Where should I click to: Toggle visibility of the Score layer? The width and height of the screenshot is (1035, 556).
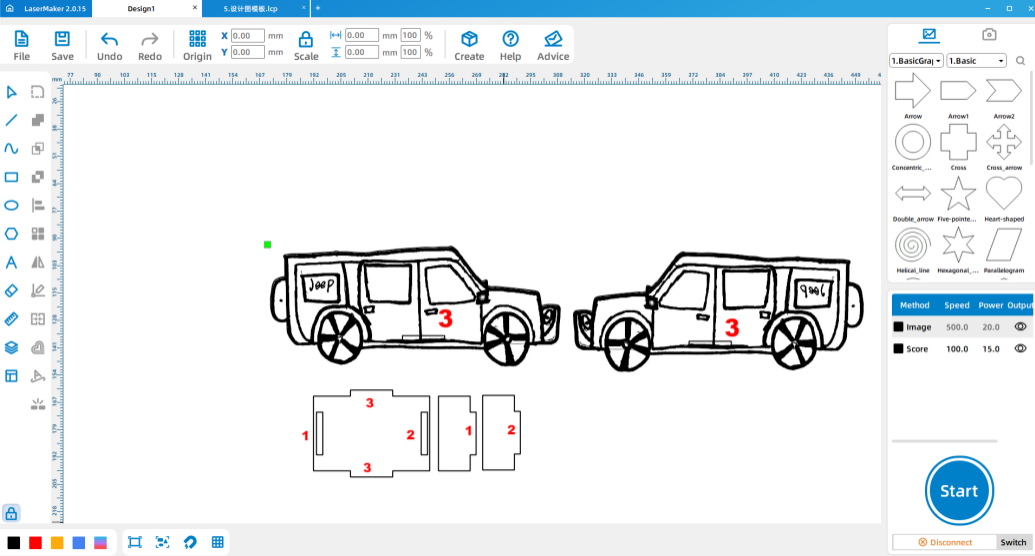click(1020, 349)
